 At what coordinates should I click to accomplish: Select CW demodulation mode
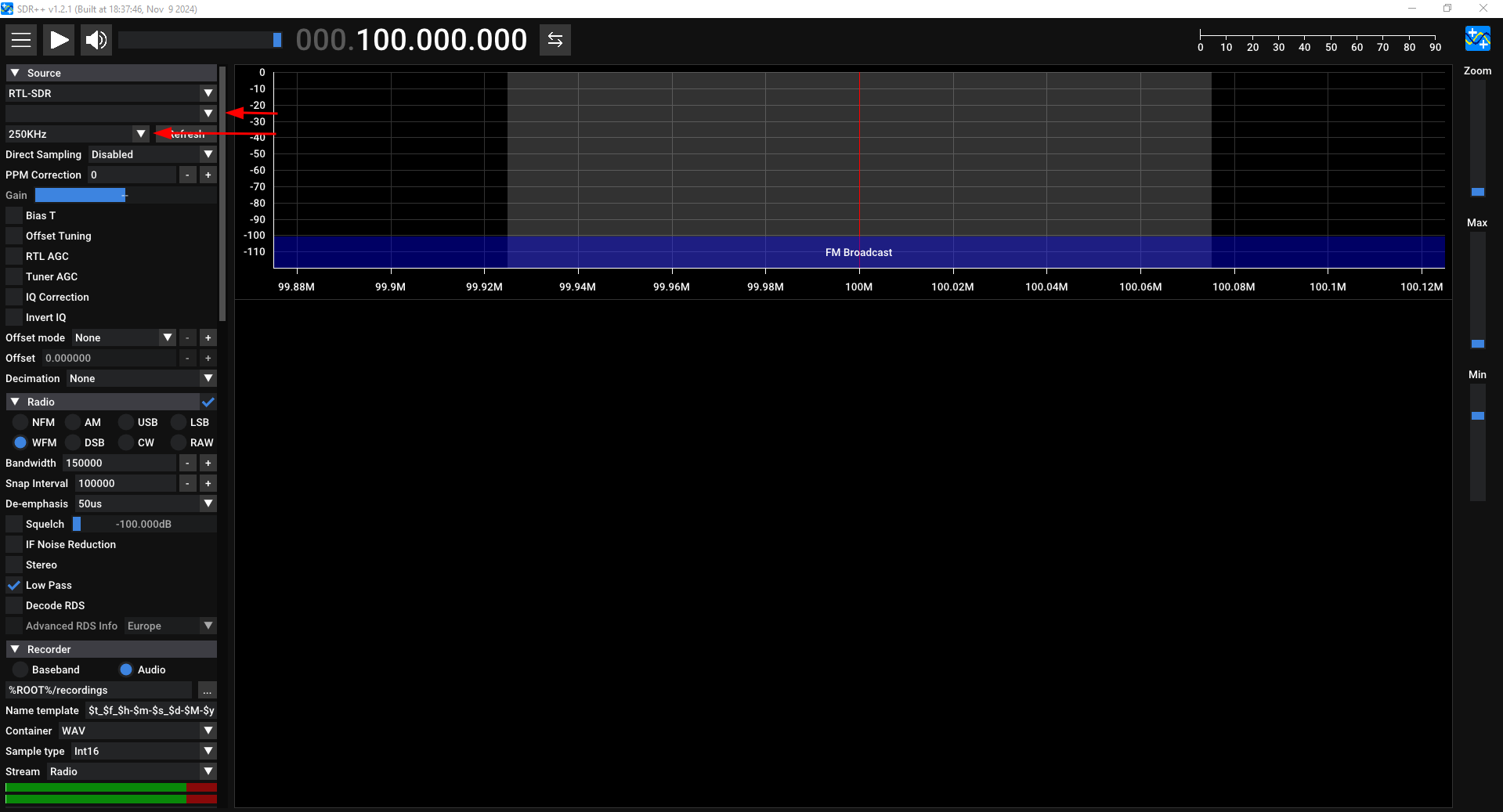[125, 442]
